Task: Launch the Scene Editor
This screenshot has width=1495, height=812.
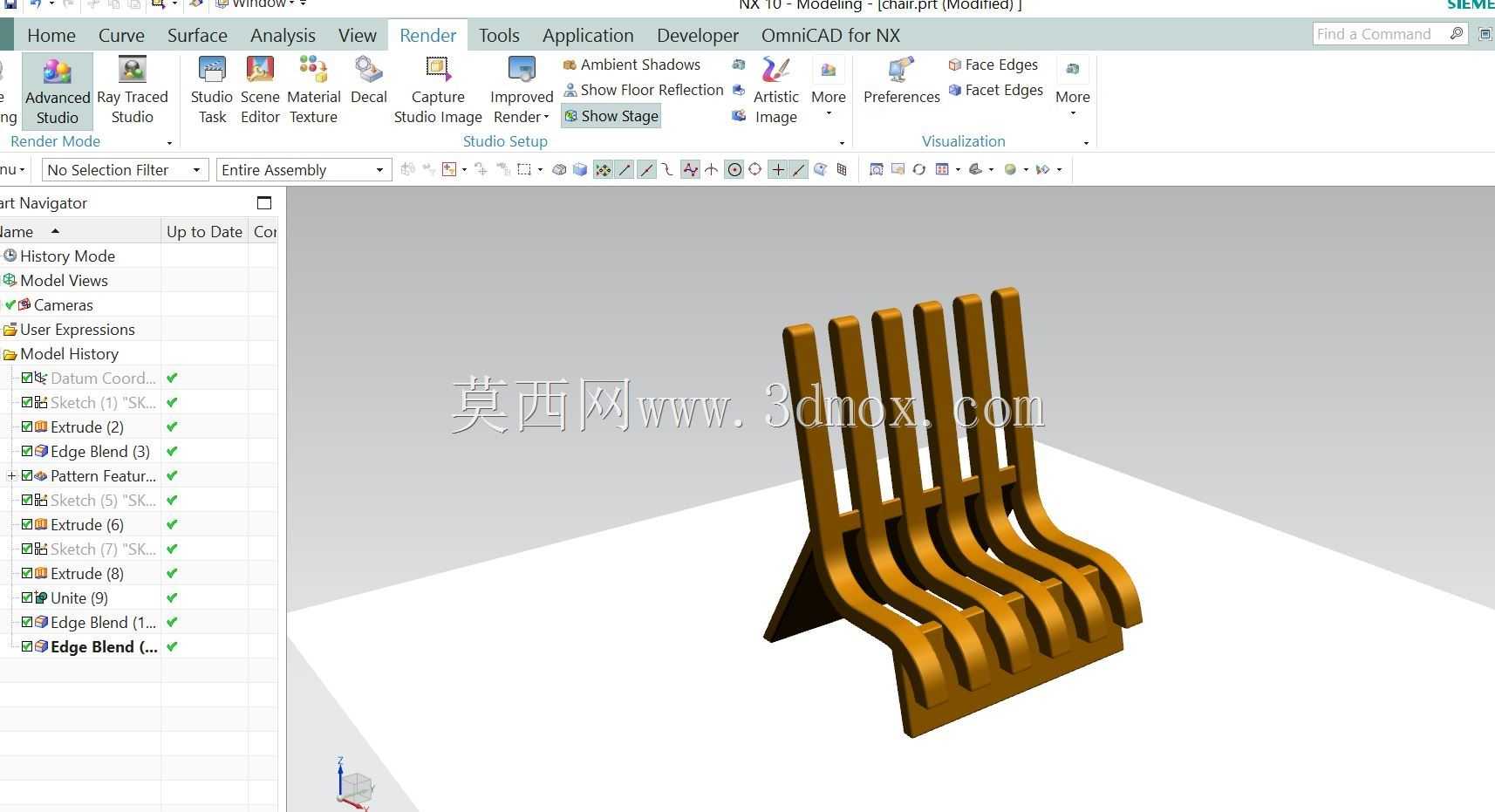Action: pos(260,91)
